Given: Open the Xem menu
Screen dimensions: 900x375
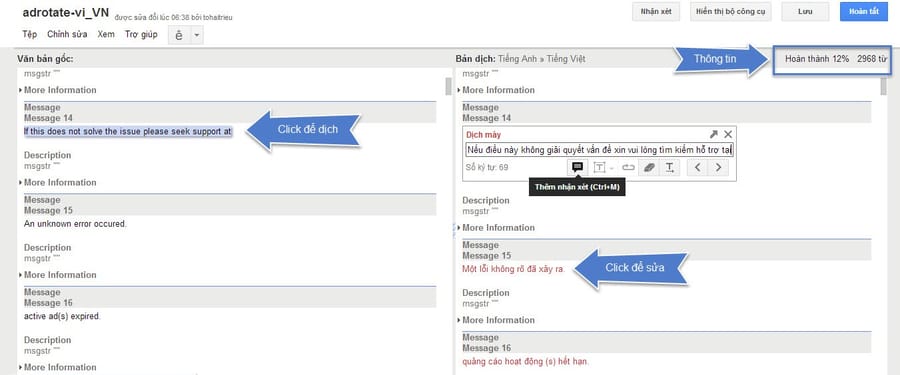Looking at the screenshot, I should point(106,34).
